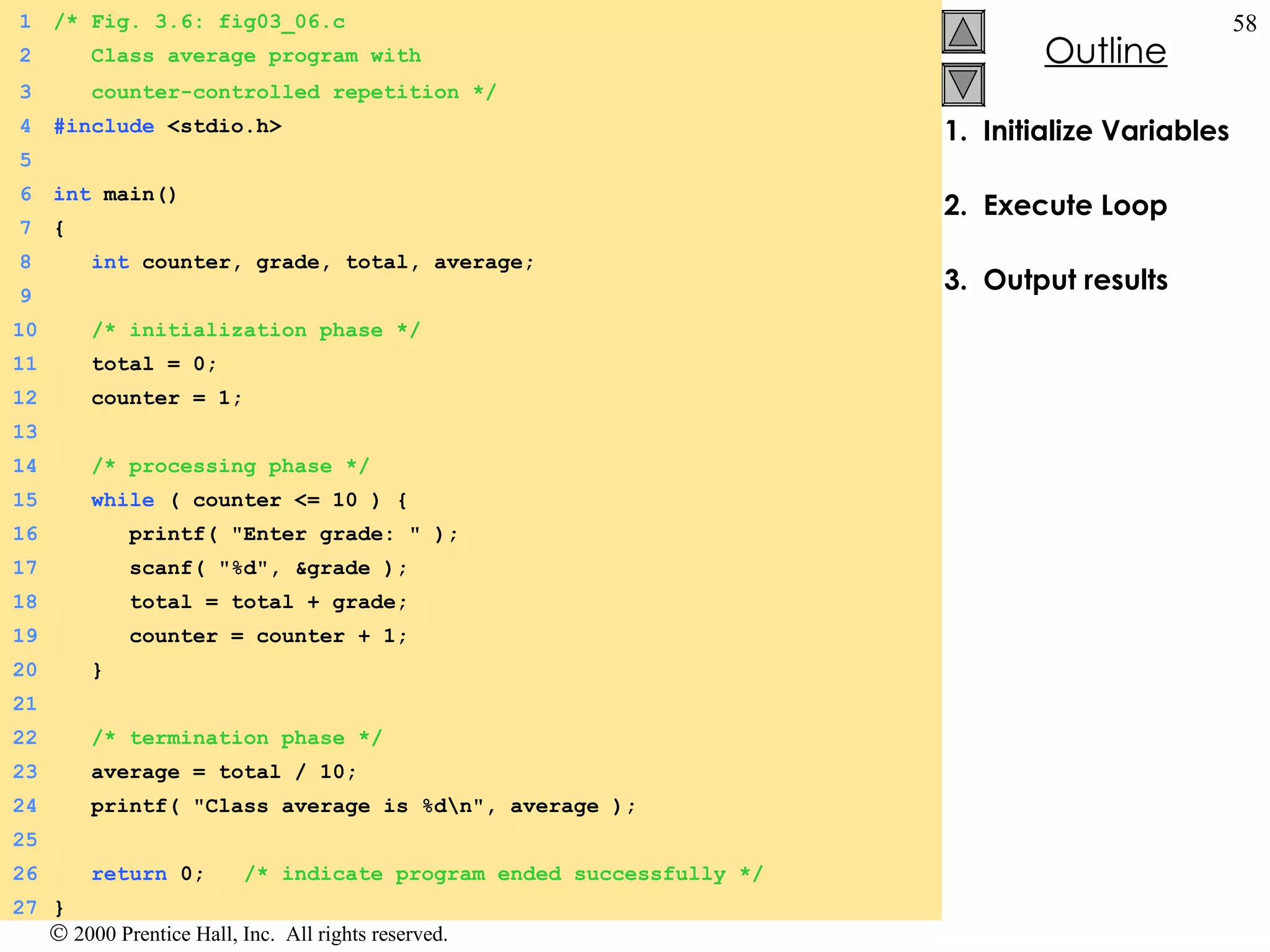This screenshot has width=1270, height=952.
Task: Select '2. Execute Loop' outline item
Action: point(1055,206)
